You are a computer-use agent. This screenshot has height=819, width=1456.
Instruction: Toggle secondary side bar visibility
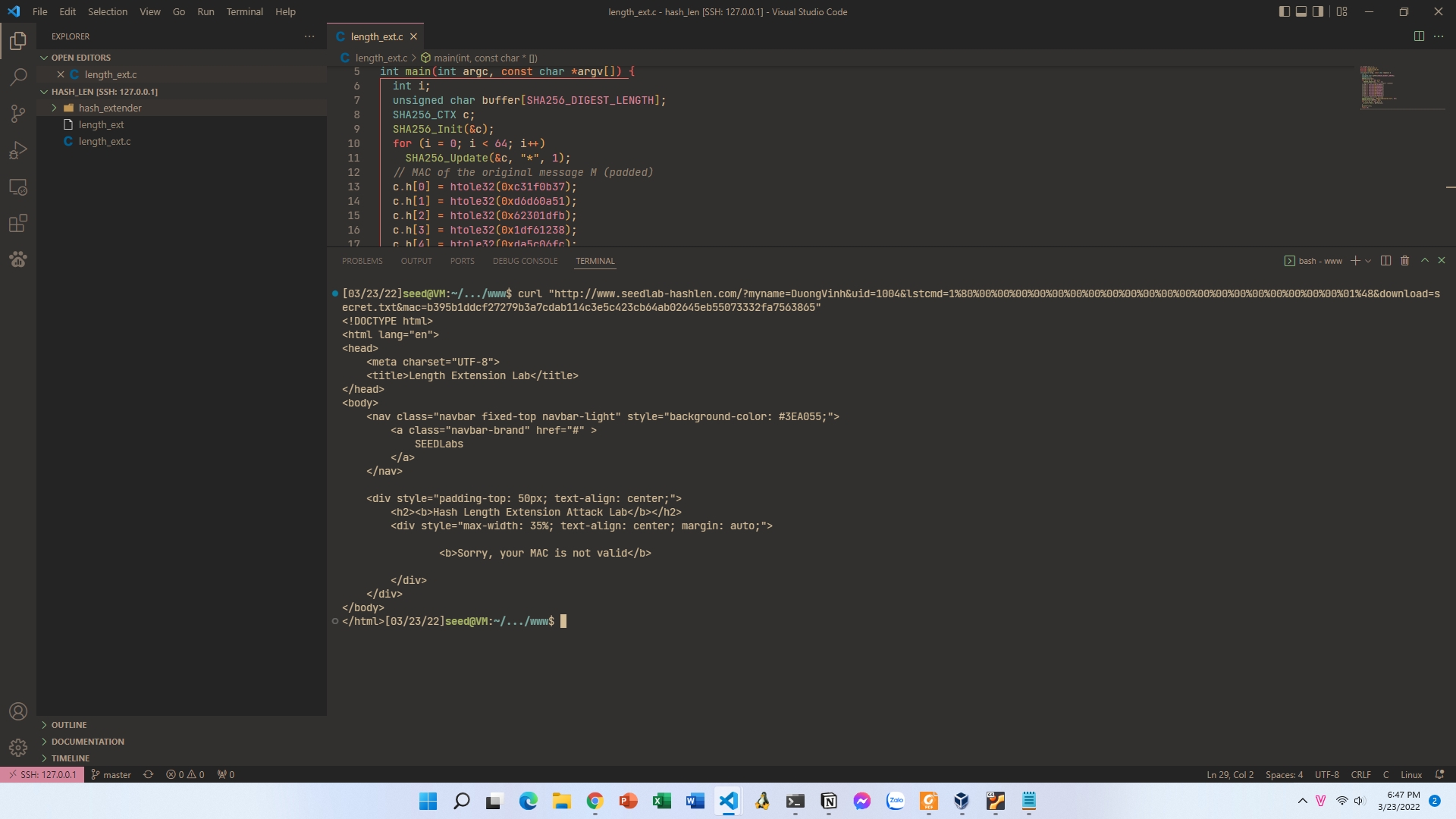[x=1318, y=11]
